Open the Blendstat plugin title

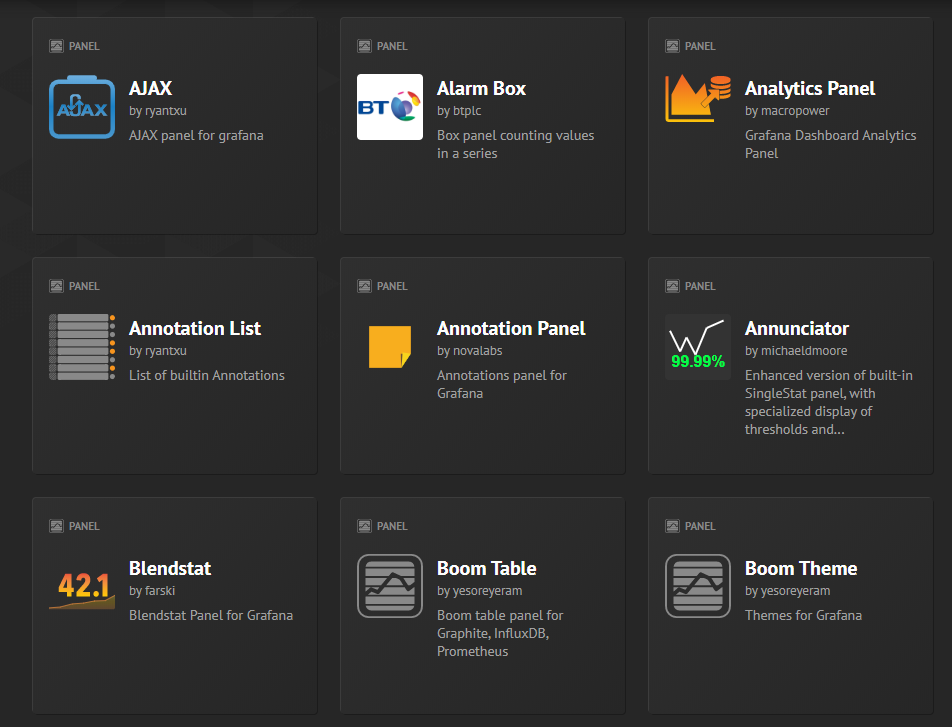[x=170, y=568]
